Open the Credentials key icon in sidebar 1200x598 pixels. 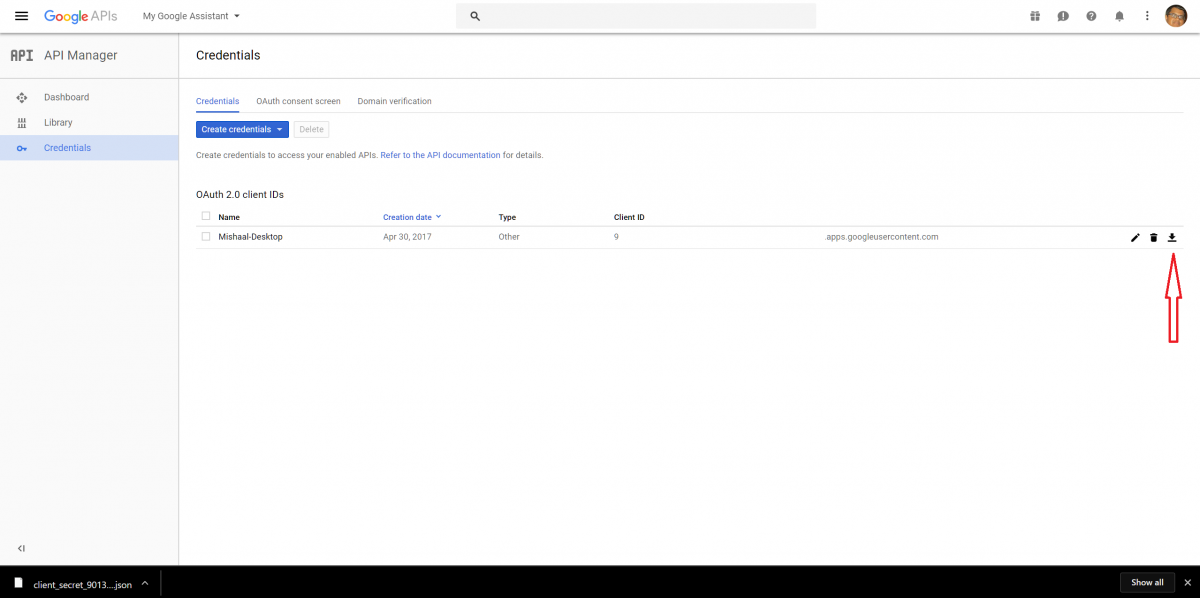tap(21, 147)
